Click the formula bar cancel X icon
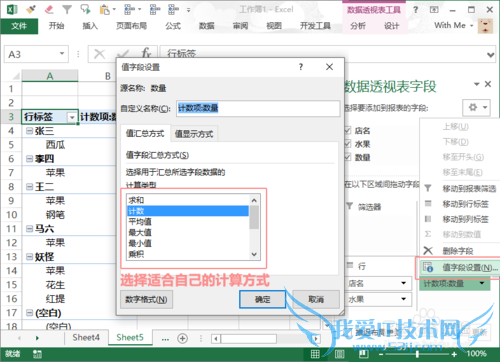Image resolution: width=500 pixels, height=362 pixels. tap(99, 54)
